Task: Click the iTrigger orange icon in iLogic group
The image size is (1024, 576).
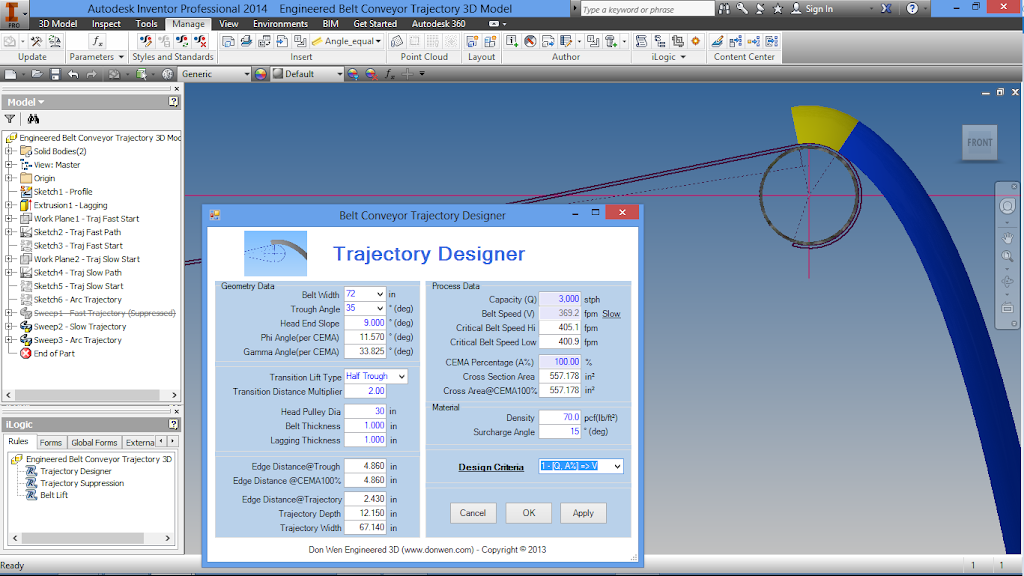Action: tap(696, 41)
